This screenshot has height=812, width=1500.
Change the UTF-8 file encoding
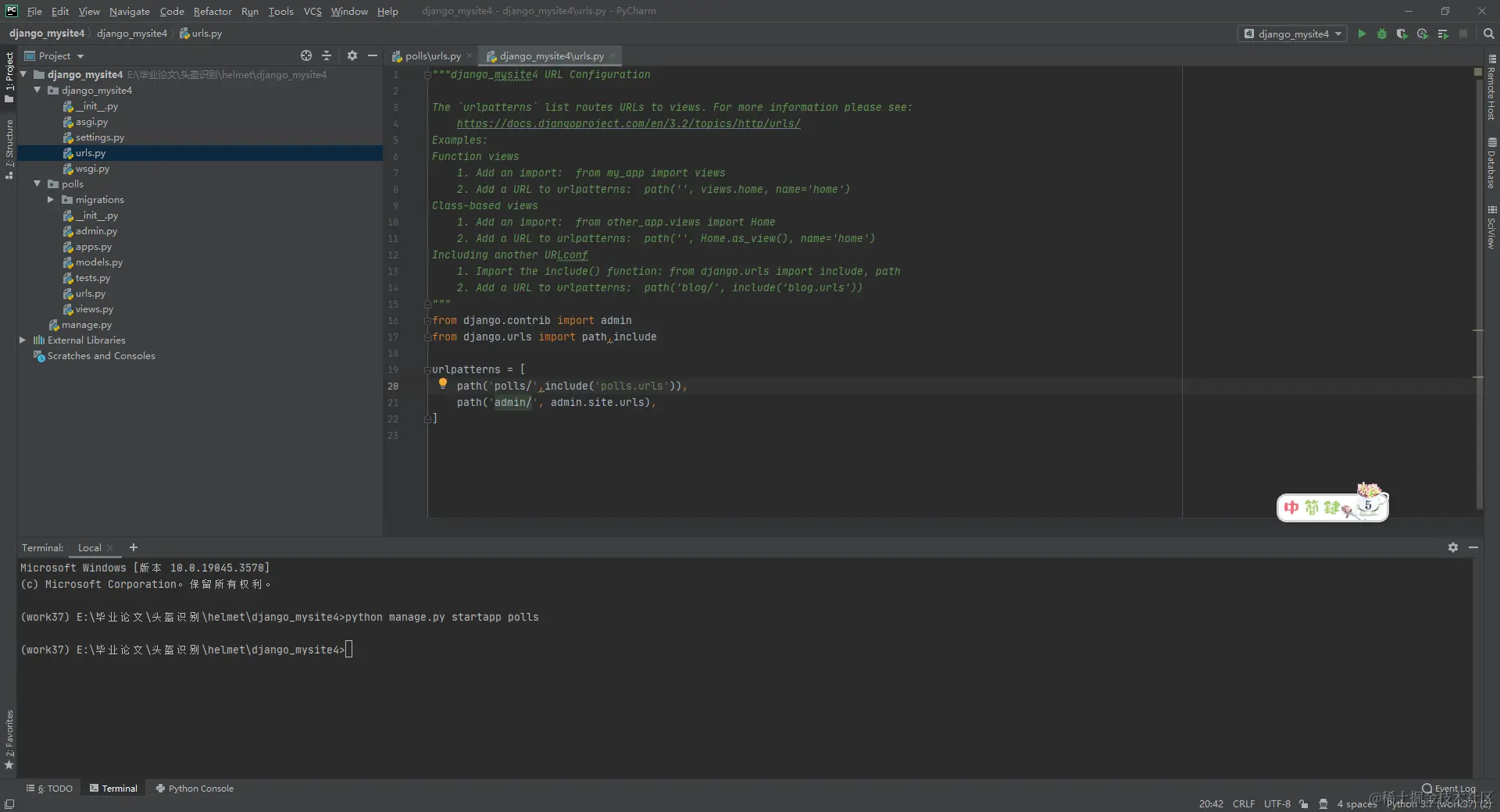point(1277,803)
